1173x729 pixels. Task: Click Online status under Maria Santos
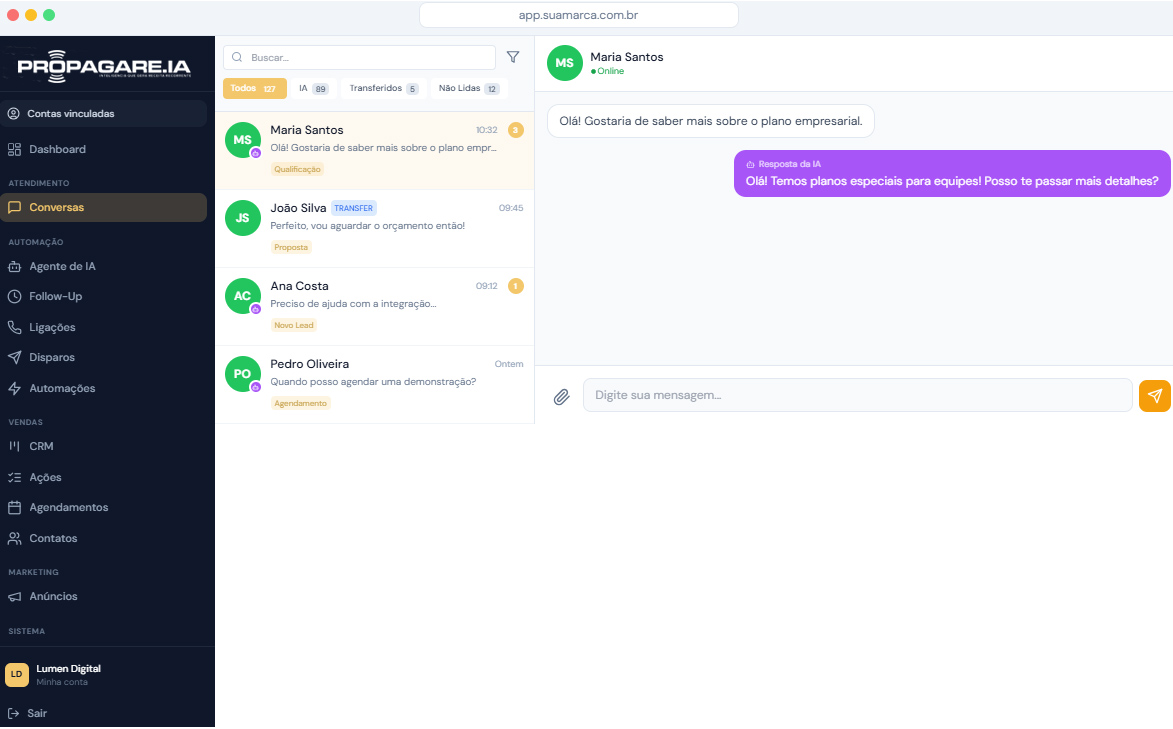tap(607, 71)
